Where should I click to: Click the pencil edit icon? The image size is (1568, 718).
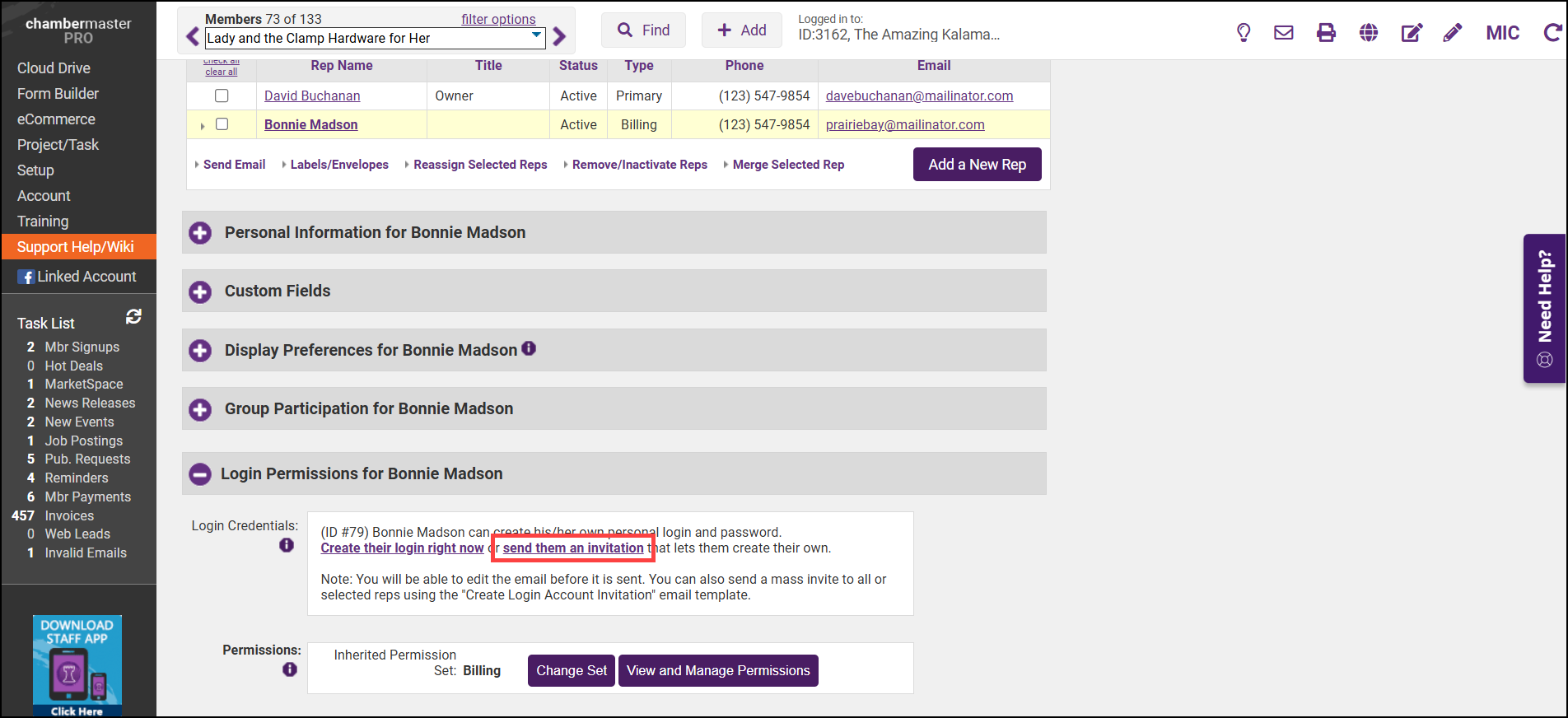[1453, 33]
